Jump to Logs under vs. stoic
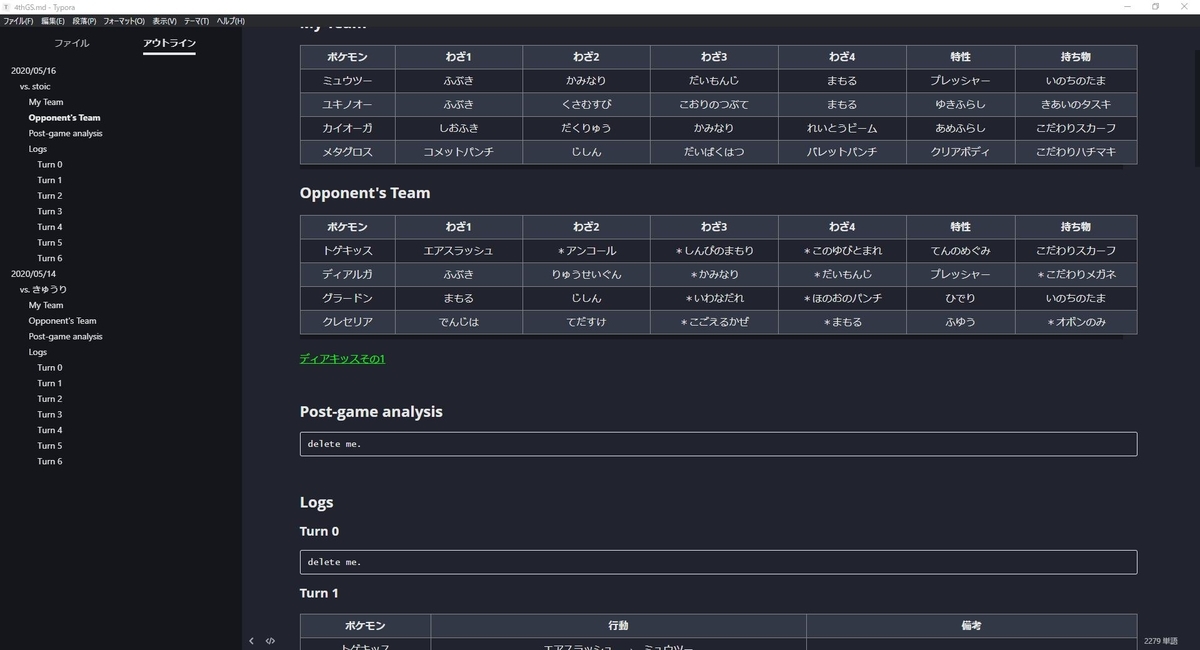 point(38,149)
